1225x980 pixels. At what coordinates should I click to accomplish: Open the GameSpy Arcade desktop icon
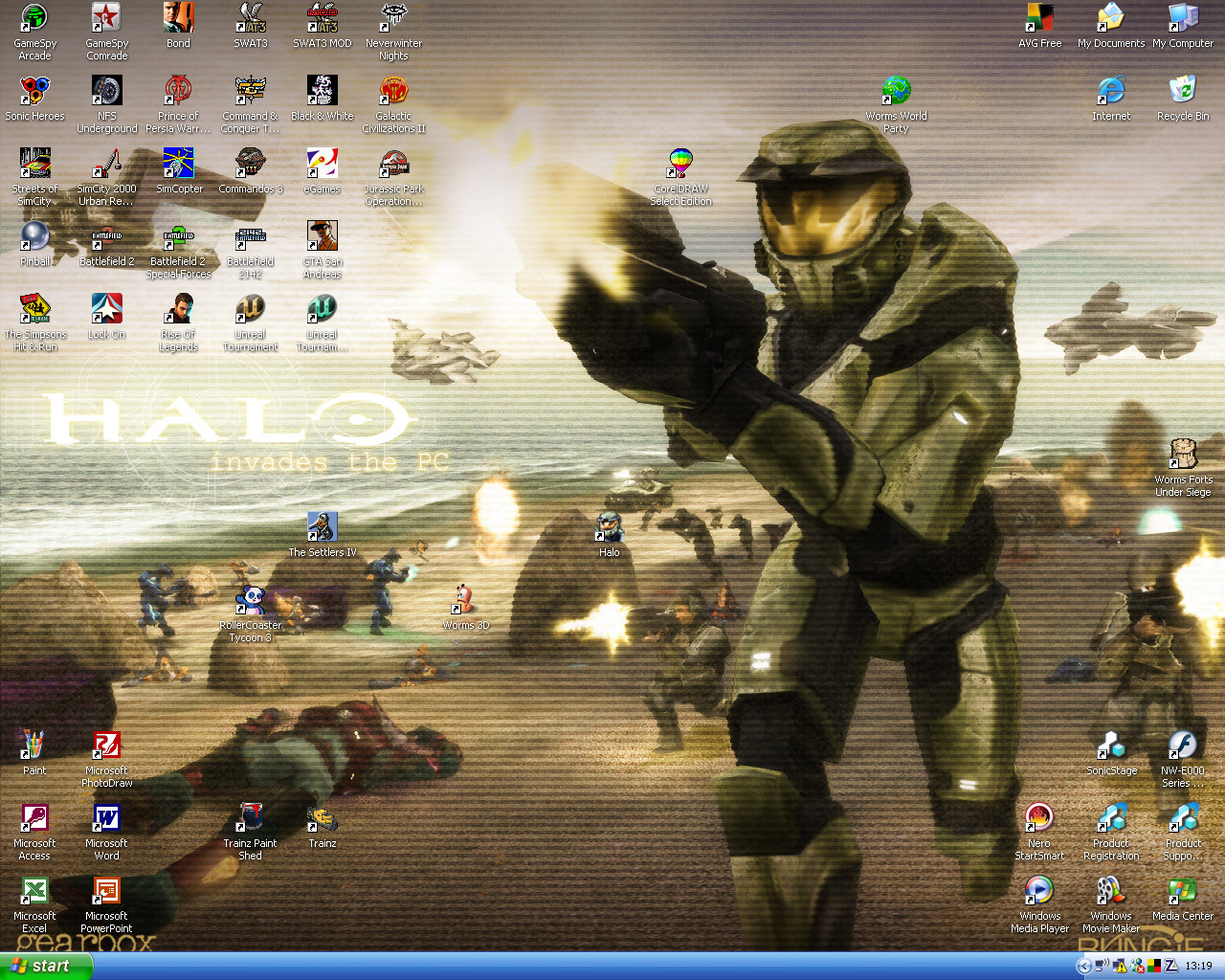tap(34, 32)
